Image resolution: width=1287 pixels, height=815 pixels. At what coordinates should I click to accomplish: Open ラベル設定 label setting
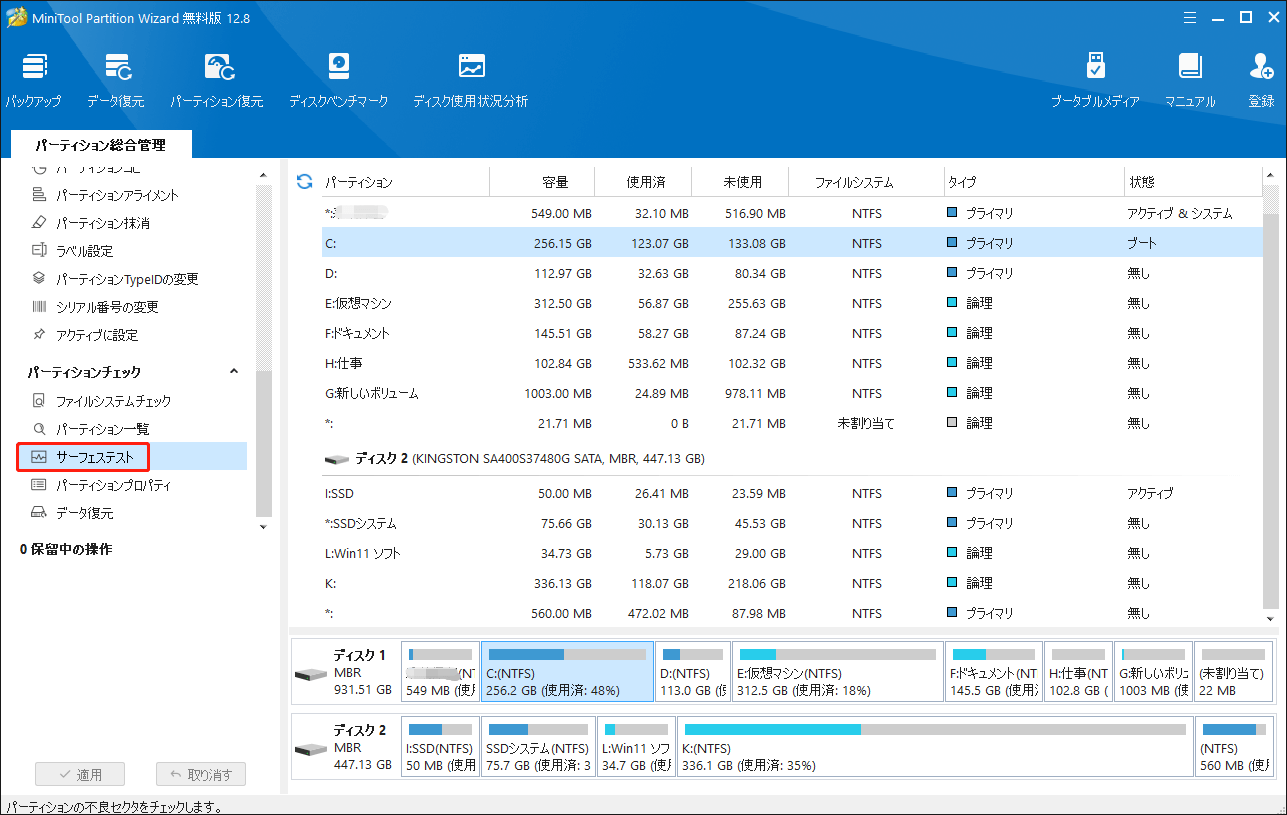72,251
